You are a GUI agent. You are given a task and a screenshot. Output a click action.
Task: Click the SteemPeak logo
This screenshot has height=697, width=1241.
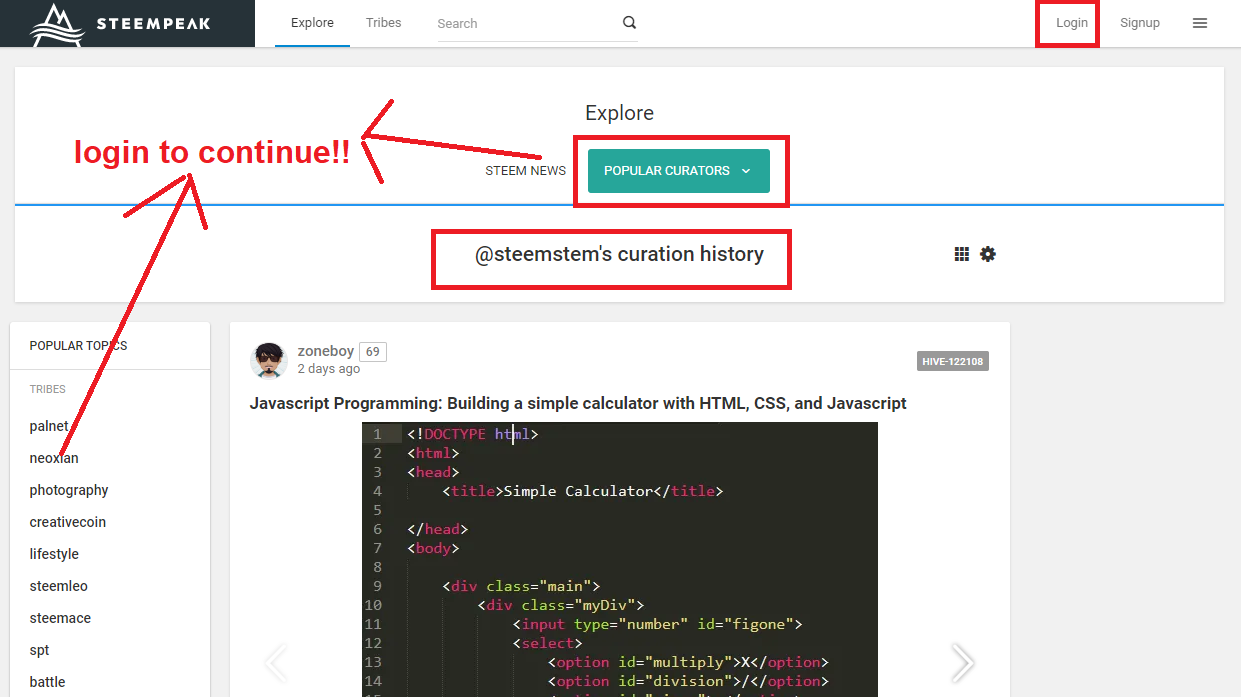(120, 24)
